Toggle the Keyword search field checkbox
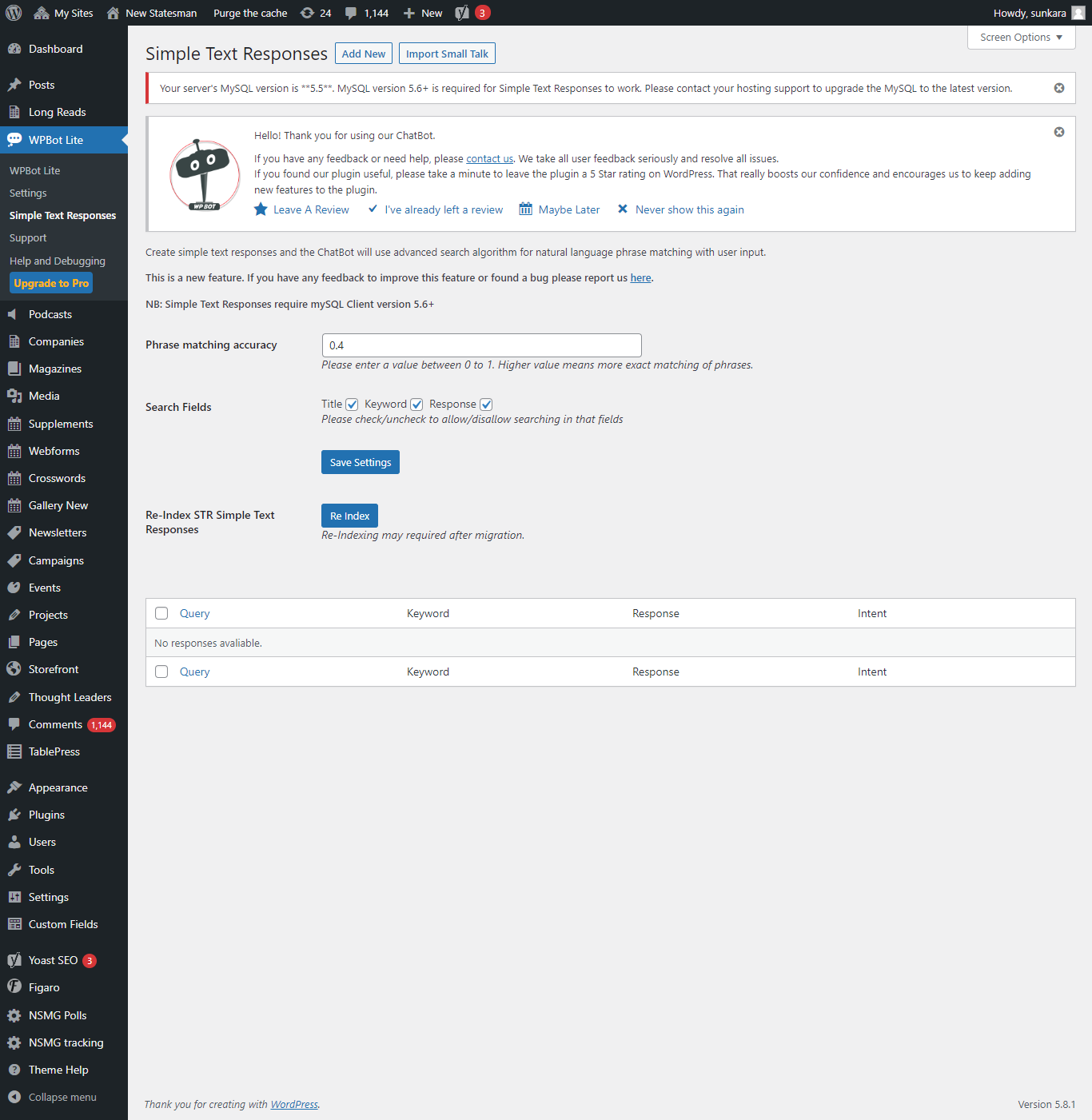Screen dimensions: 1092x1120 pos(416,405)
